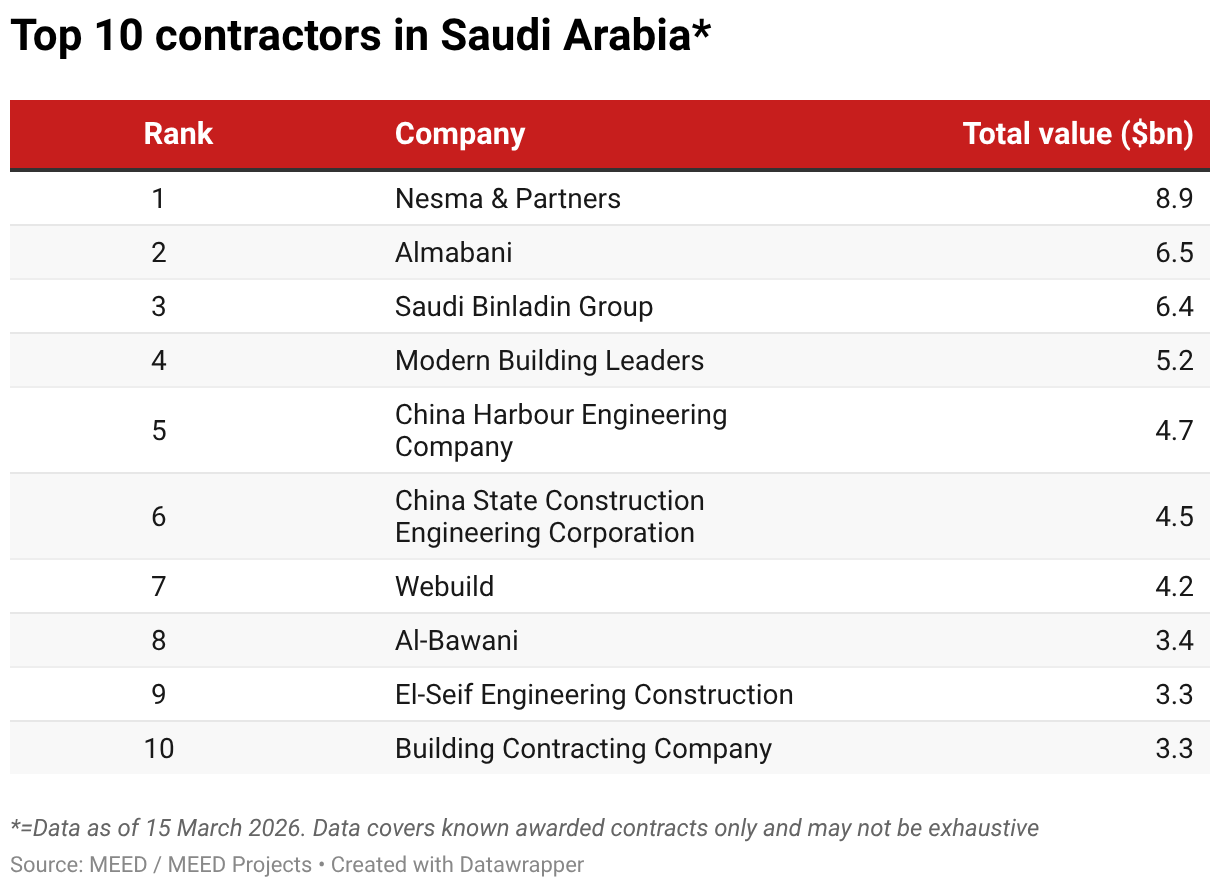The height and width of the screenshot is (888, 1220).
Task: Click the Total value ($bn) header
Action: tap(1077, 134)
